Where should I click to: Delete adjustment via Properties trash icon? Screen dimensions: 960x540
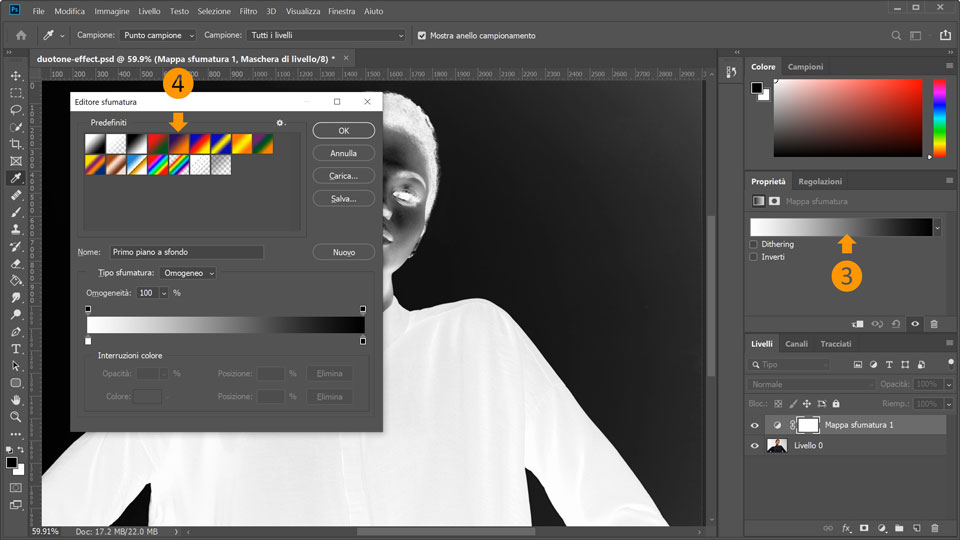point(934,324)
